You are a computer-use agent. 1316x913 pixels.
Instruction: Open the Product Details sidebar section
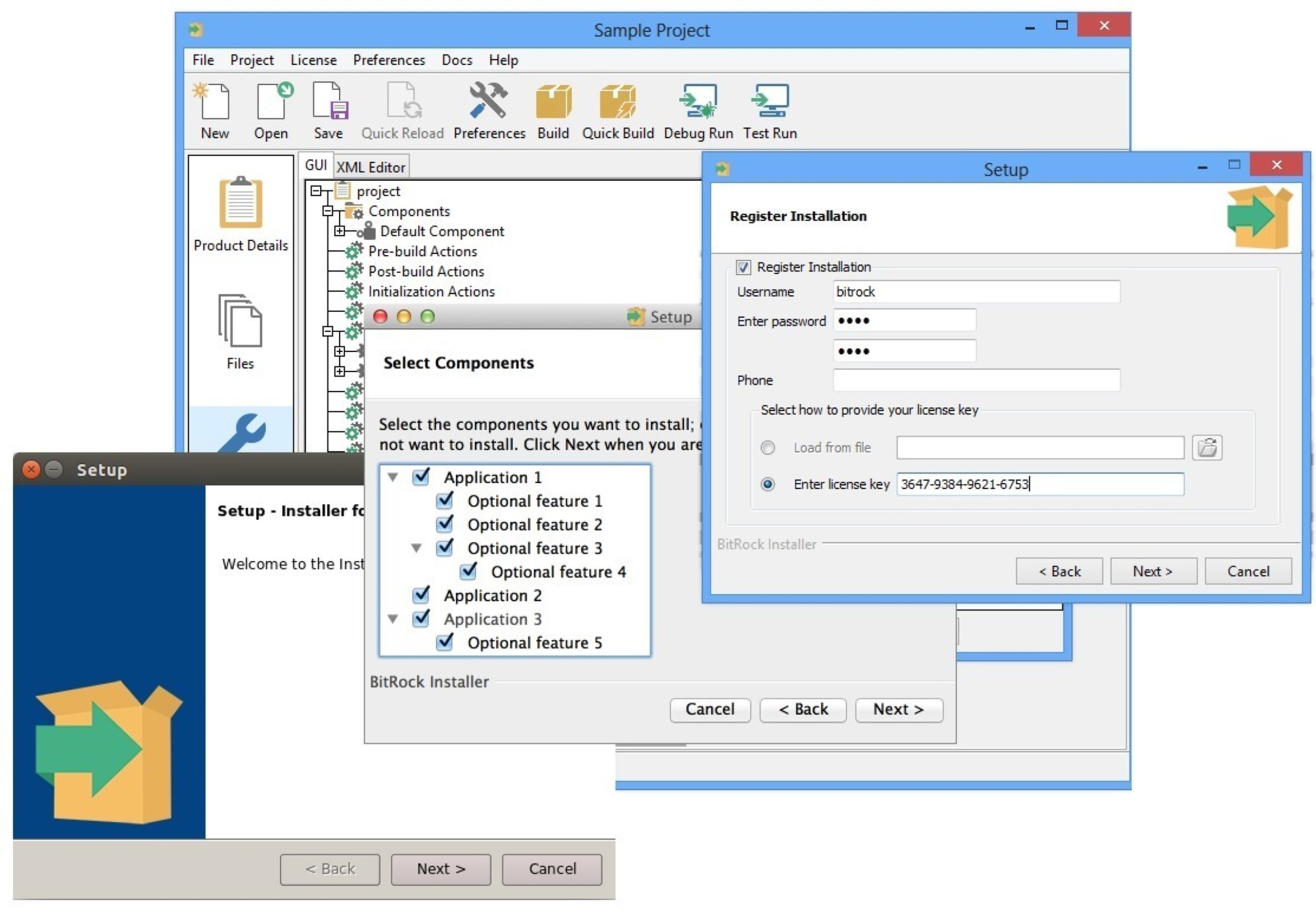click(x=240, y=215)
